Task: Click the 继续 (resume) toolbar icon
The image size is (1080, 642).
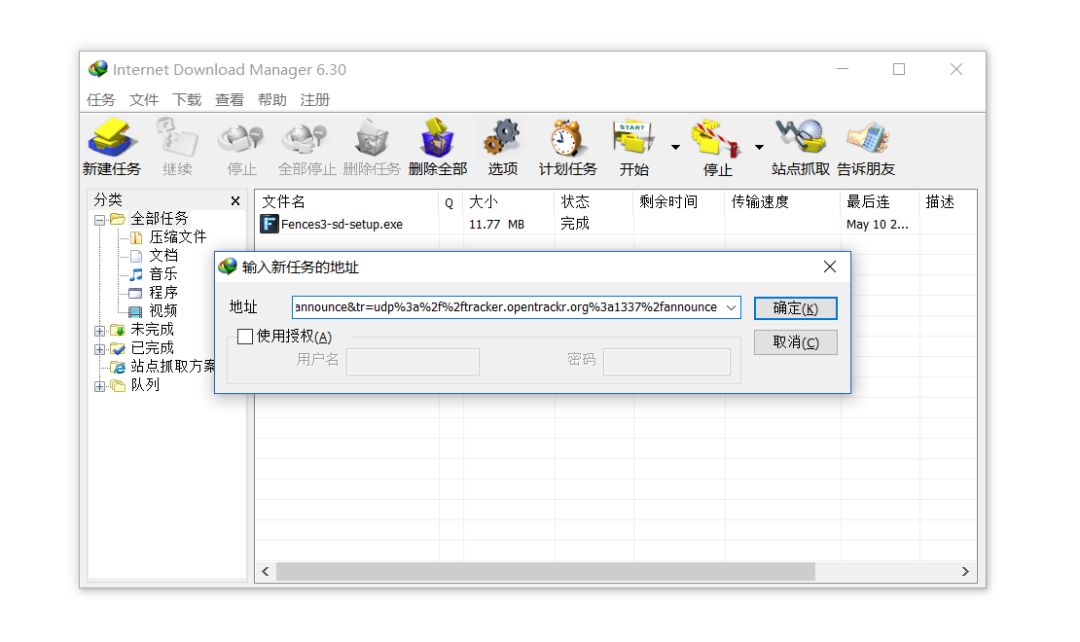Action: coord(177,138)
